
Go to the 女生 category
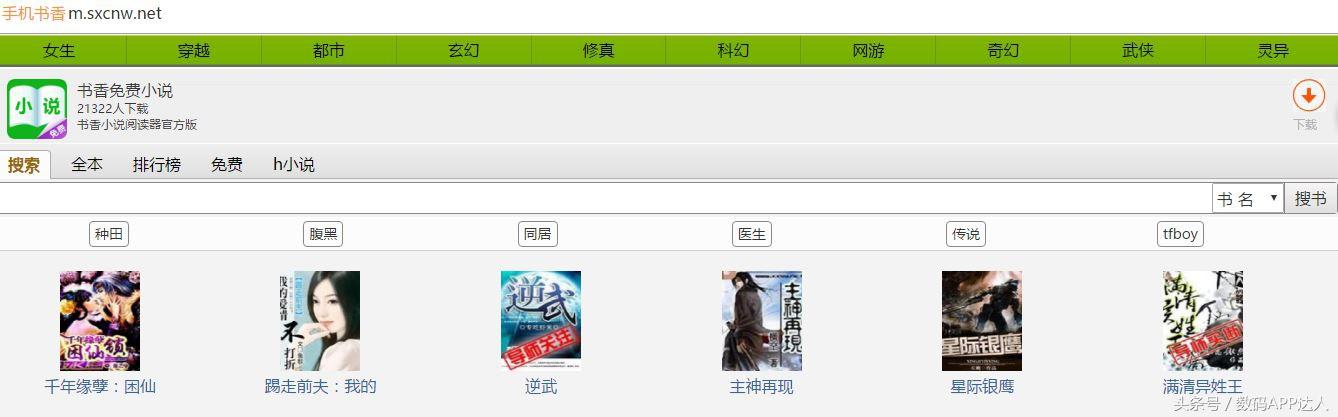[x=59, y=50]
